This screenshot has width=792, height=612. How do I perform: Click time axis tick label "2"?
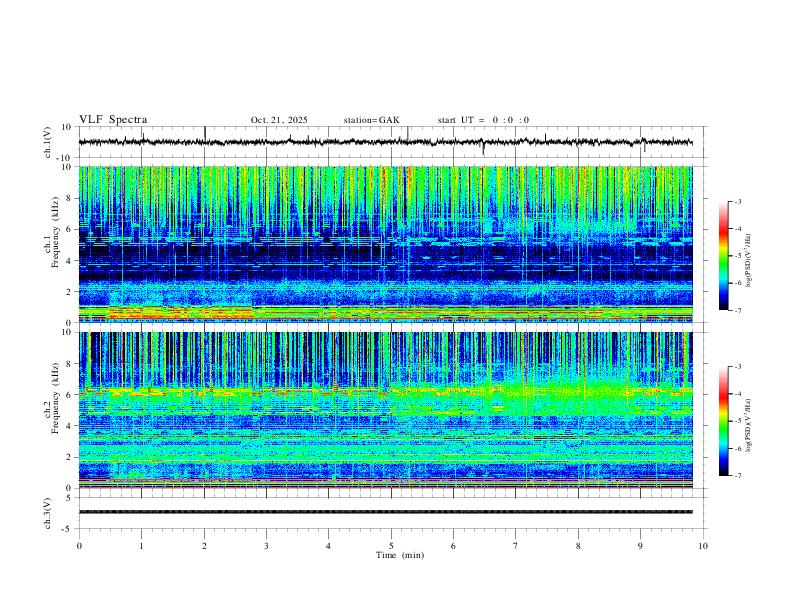point(204,546)
